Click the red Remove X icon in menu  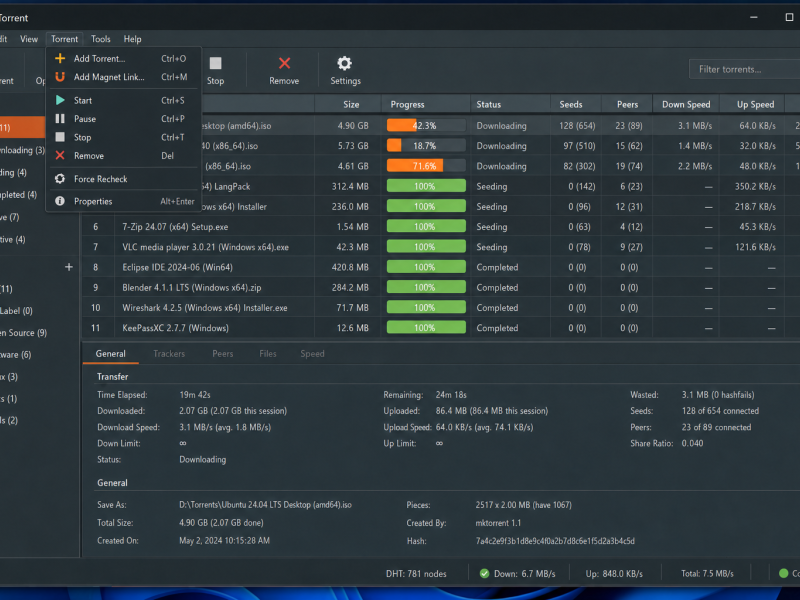tap(60, 156)
